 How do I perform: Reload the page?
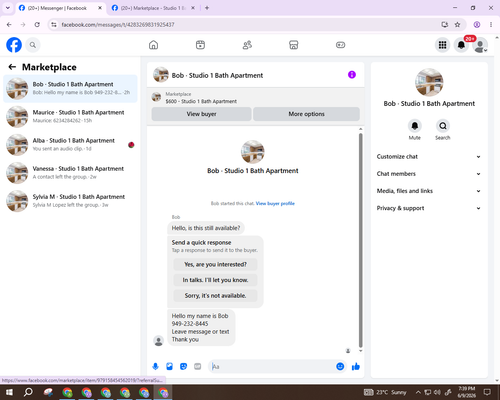(x=37, y=25)
